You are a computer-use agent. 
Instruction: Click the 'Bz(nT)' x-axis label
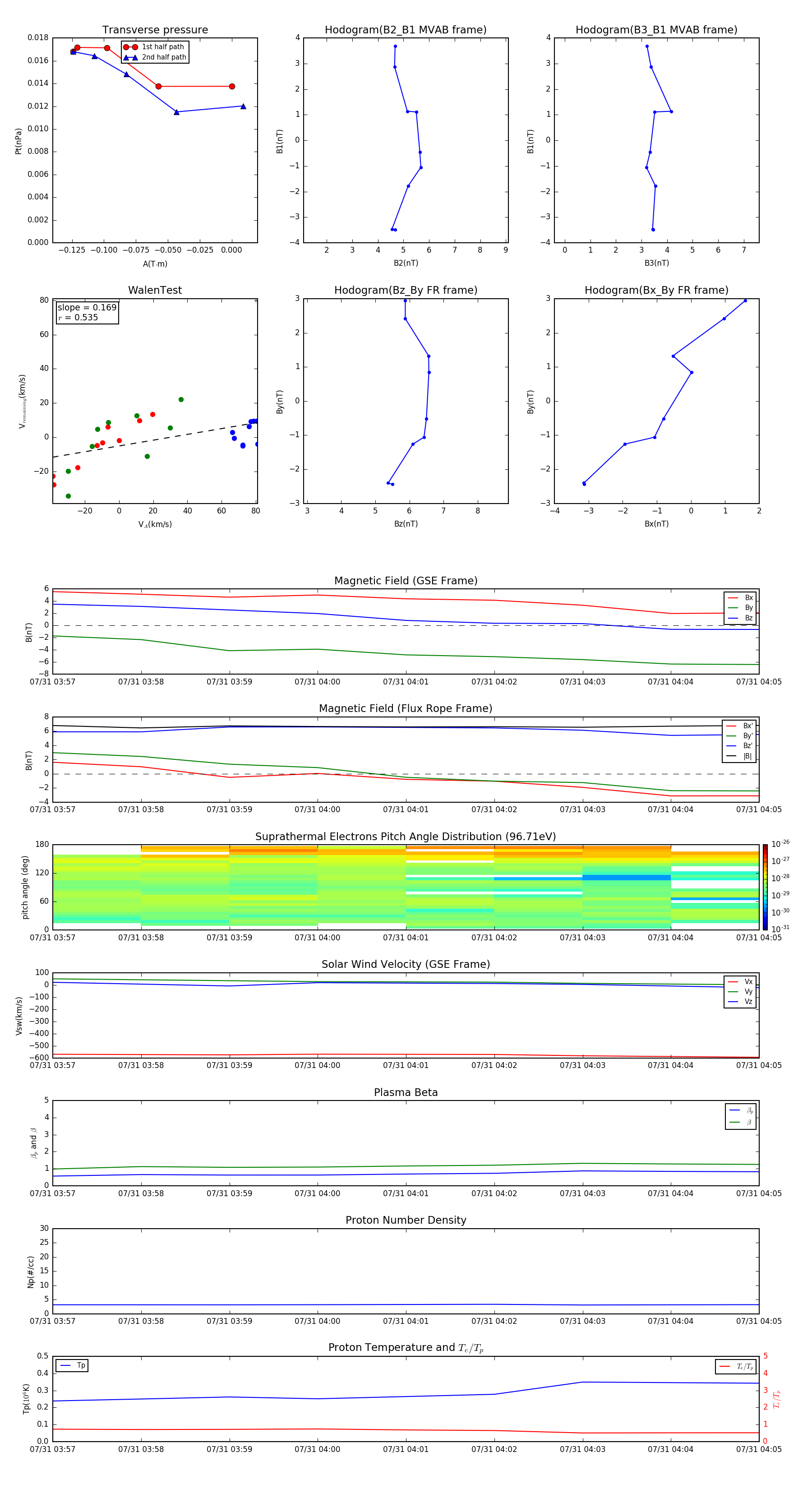tap(406, 524)
